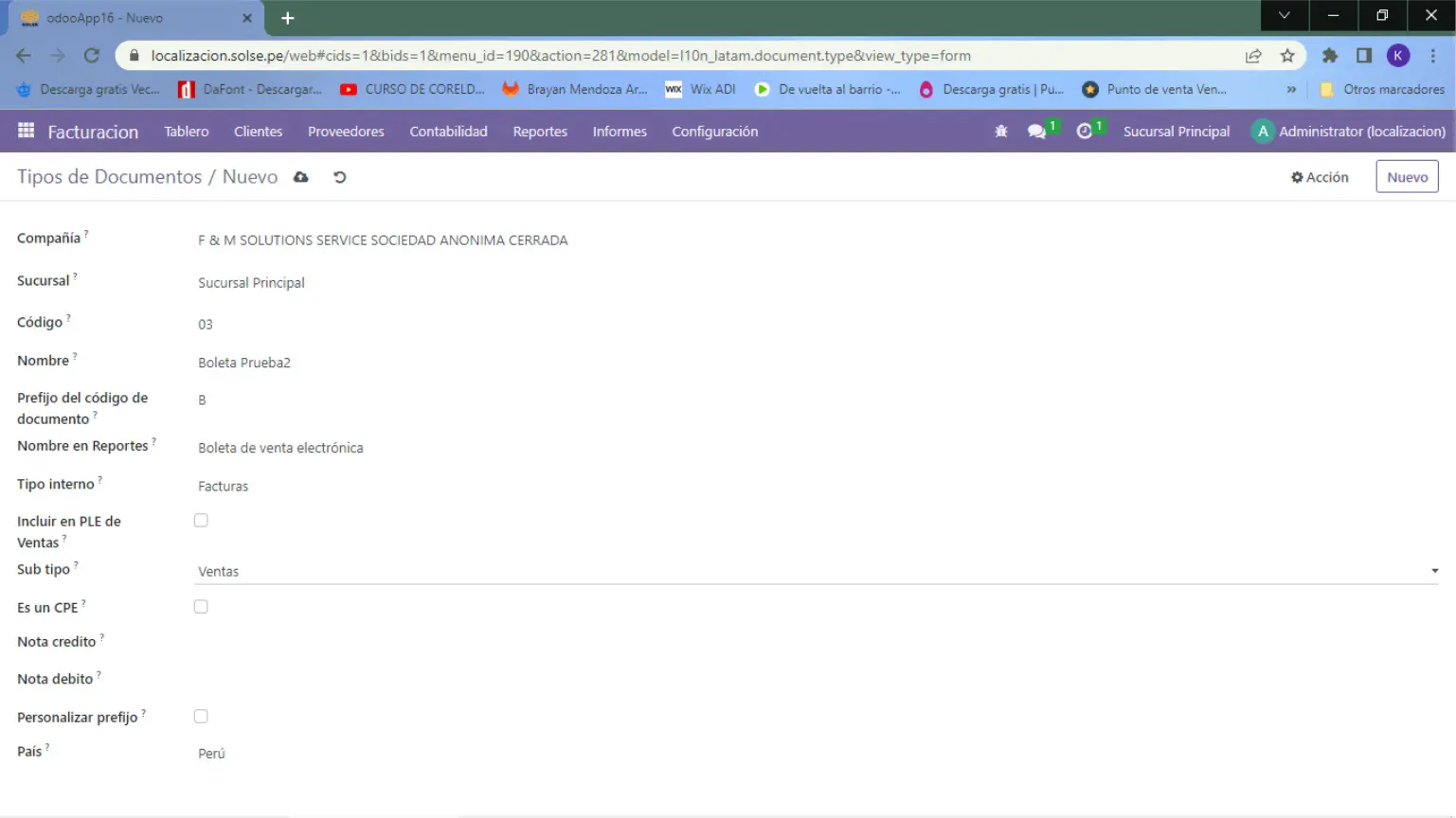Go to Tipos de Documentos breadcrumb
The width and height of the screenshot is (1456, 818).
coord(109,177)
